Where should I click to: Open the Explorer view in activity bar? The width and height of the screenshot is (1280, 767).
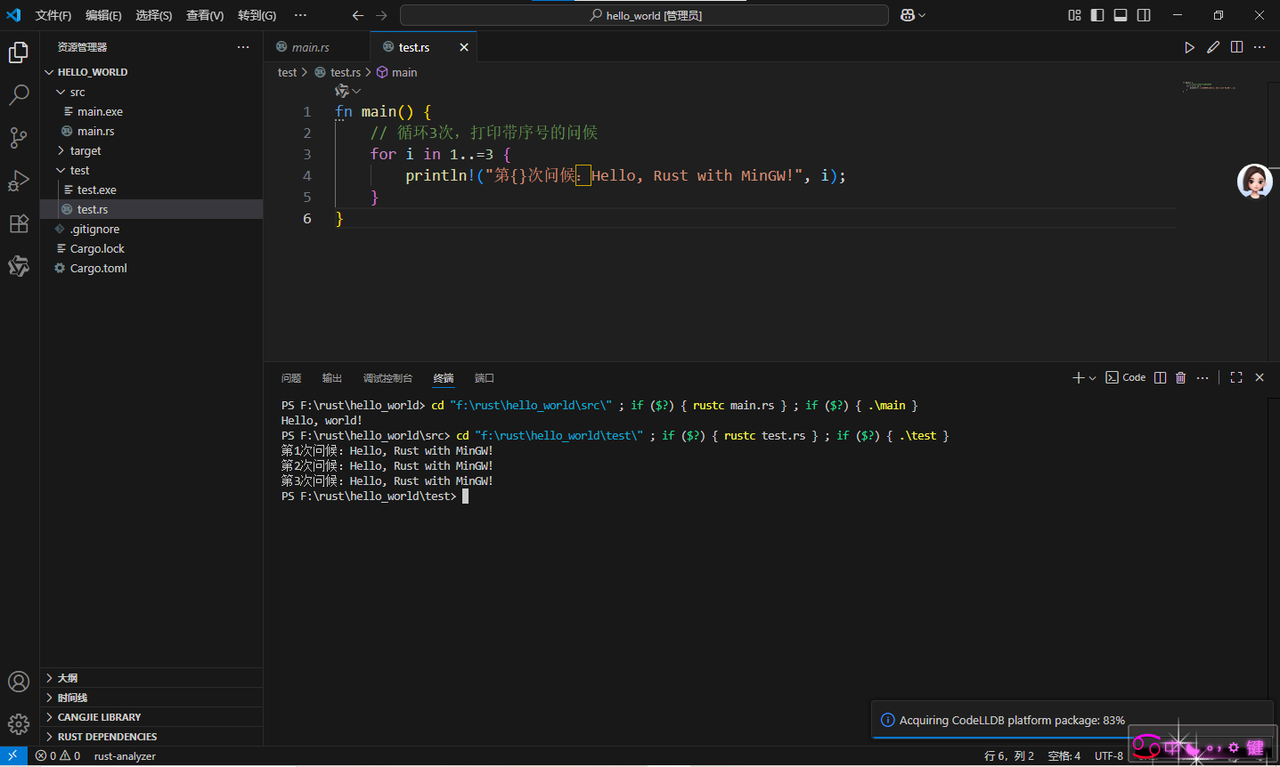18,53
